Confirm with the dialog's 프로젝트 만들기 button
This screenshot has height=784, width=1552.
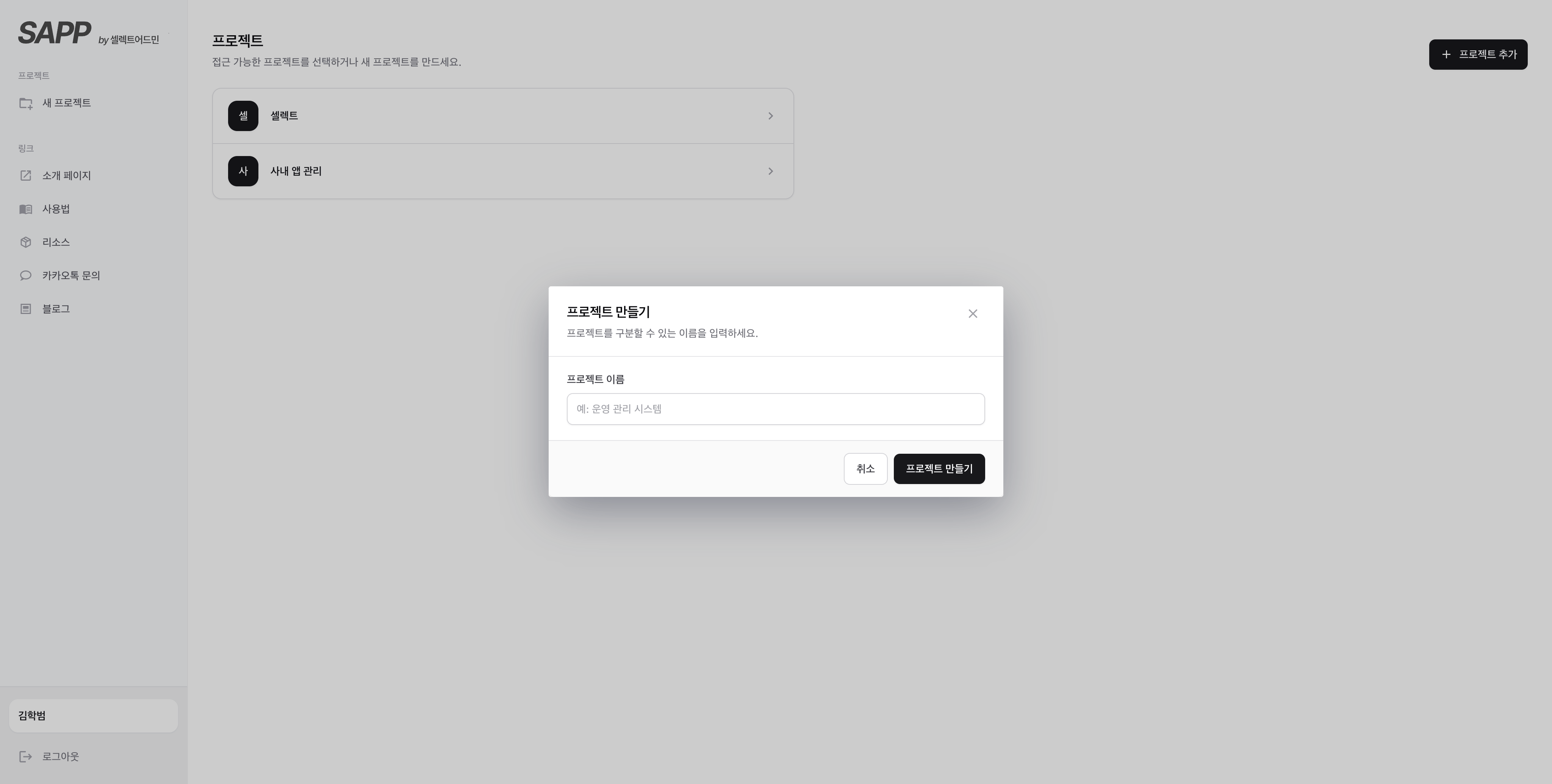point(939,469)
